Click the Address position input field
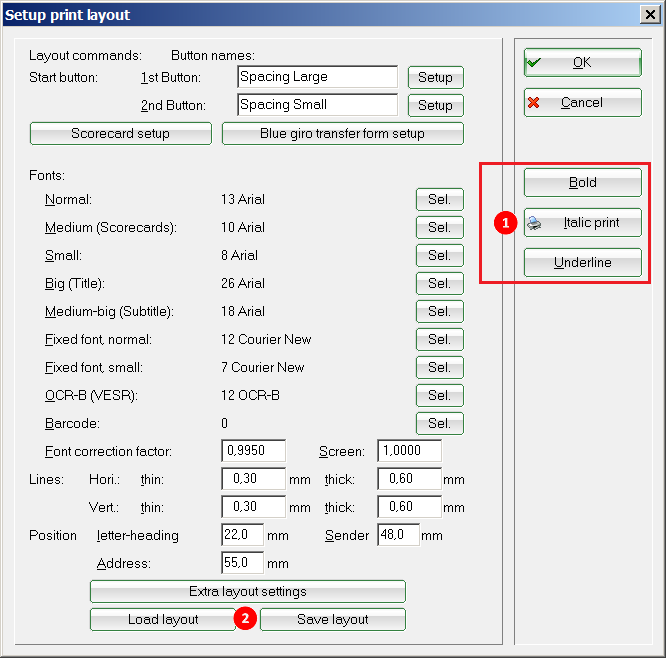Screen dimensions: 666x658 (x=242, y=563)
